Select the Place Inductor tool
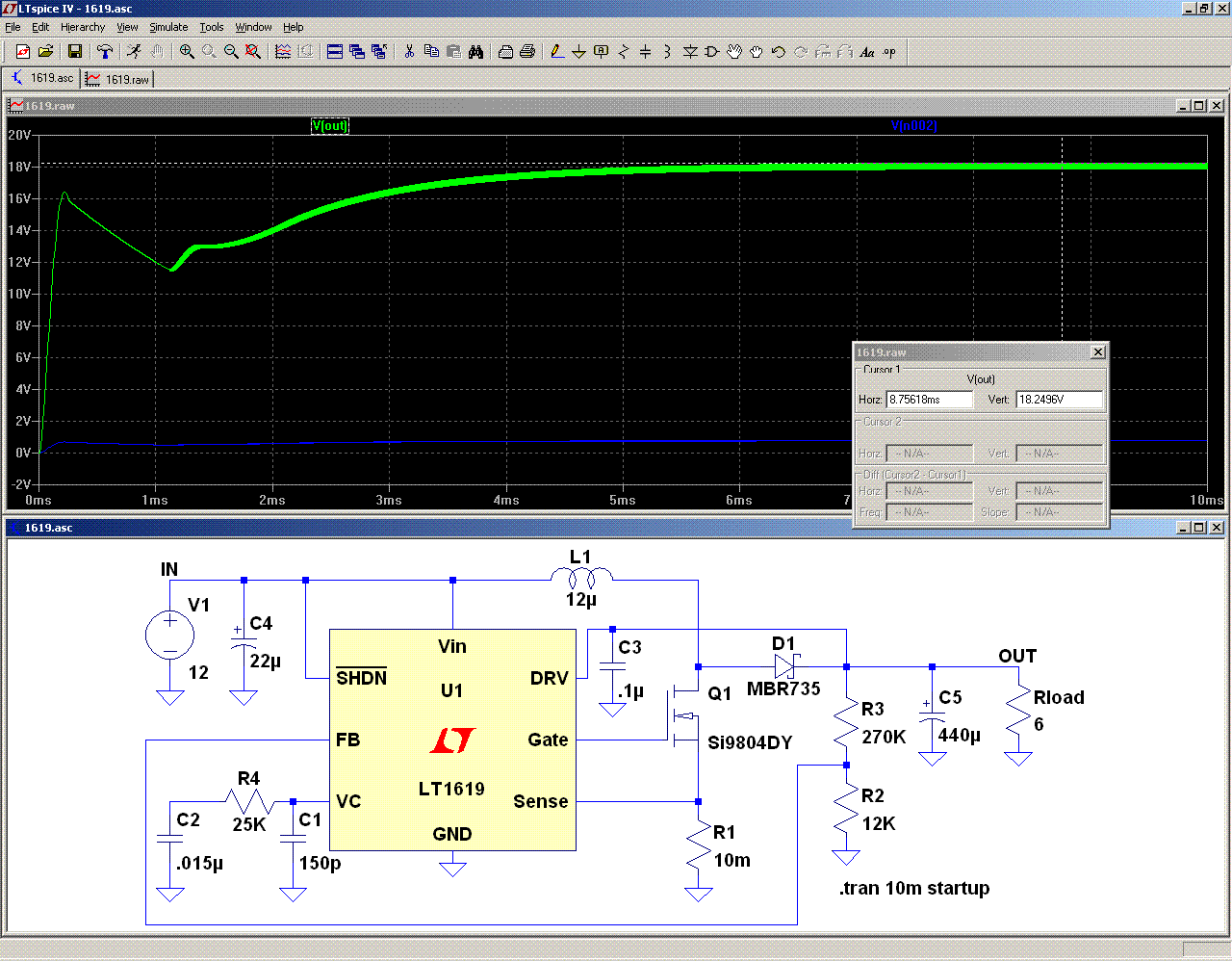The height and width of the screenshot is (961, 1232). click(x=668, y=52)
